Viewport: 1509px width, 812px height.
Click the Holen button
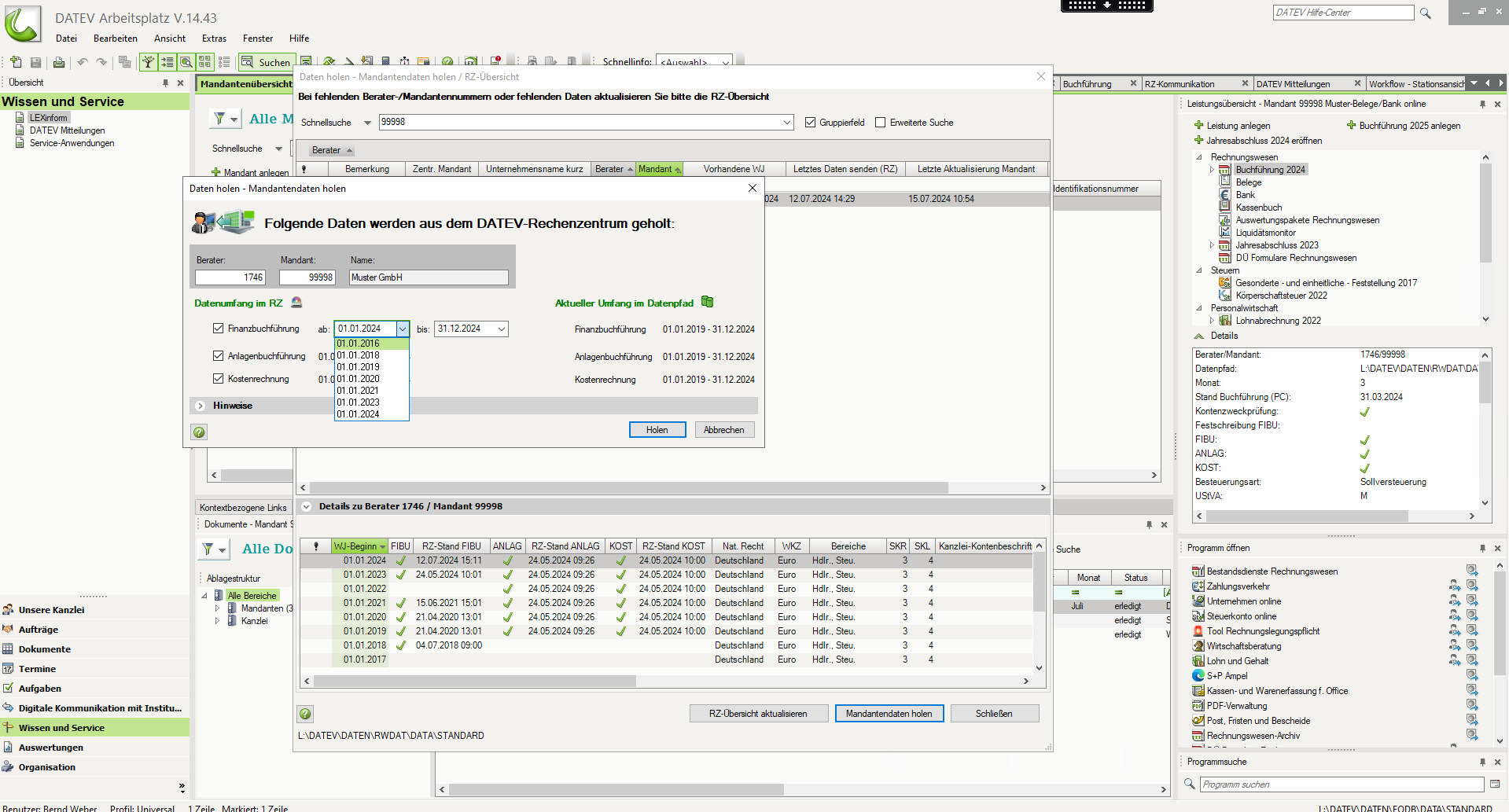657,430
